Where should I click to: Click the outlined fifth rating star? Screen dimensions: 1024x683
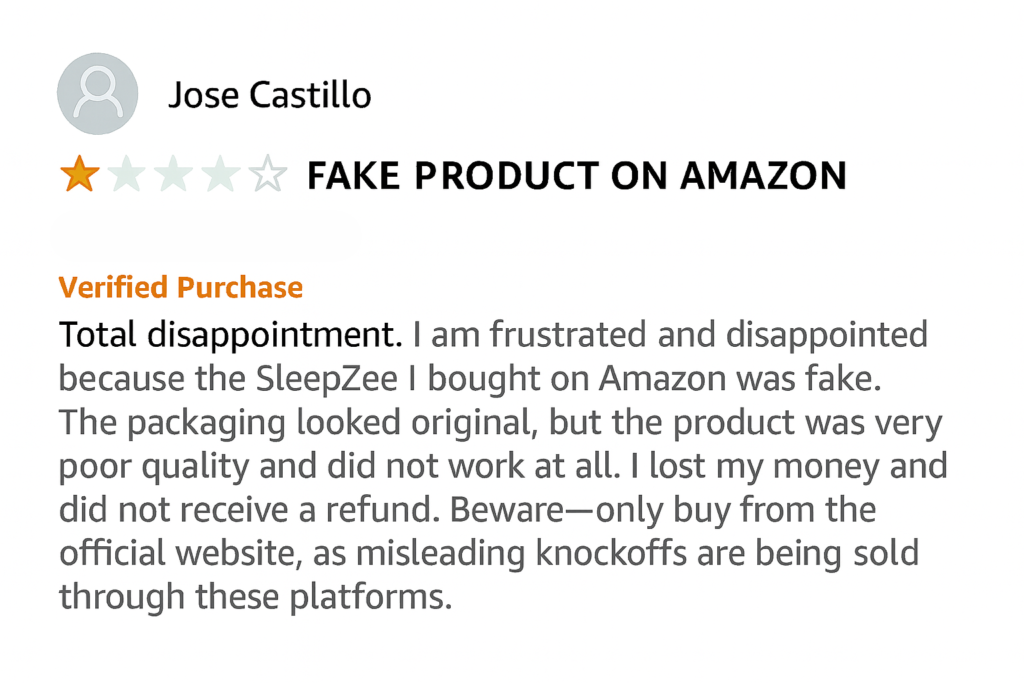(267, 175)
